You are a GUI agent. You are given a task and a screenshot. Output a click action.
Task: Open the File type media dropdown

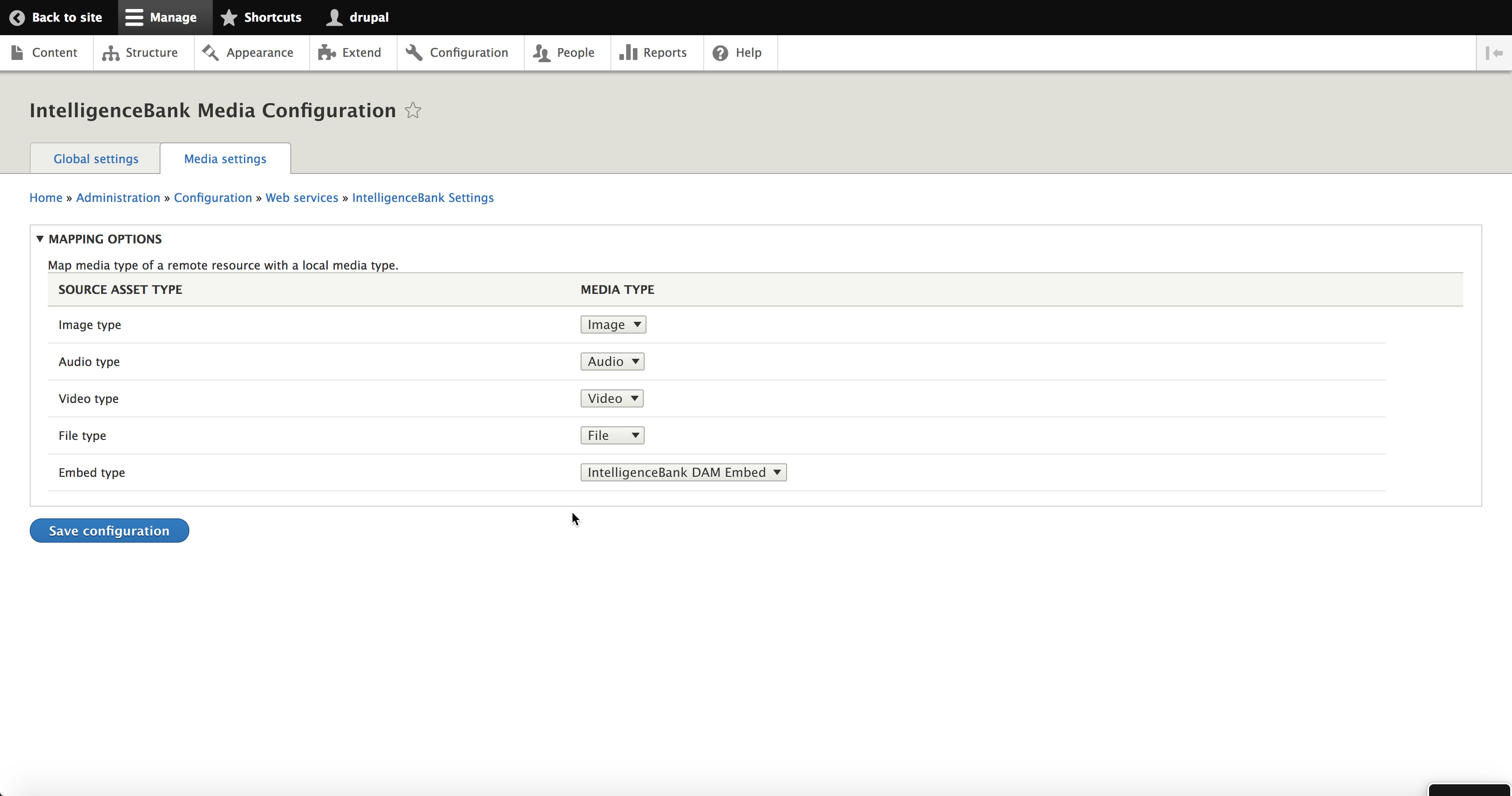[x=612, y=435]
